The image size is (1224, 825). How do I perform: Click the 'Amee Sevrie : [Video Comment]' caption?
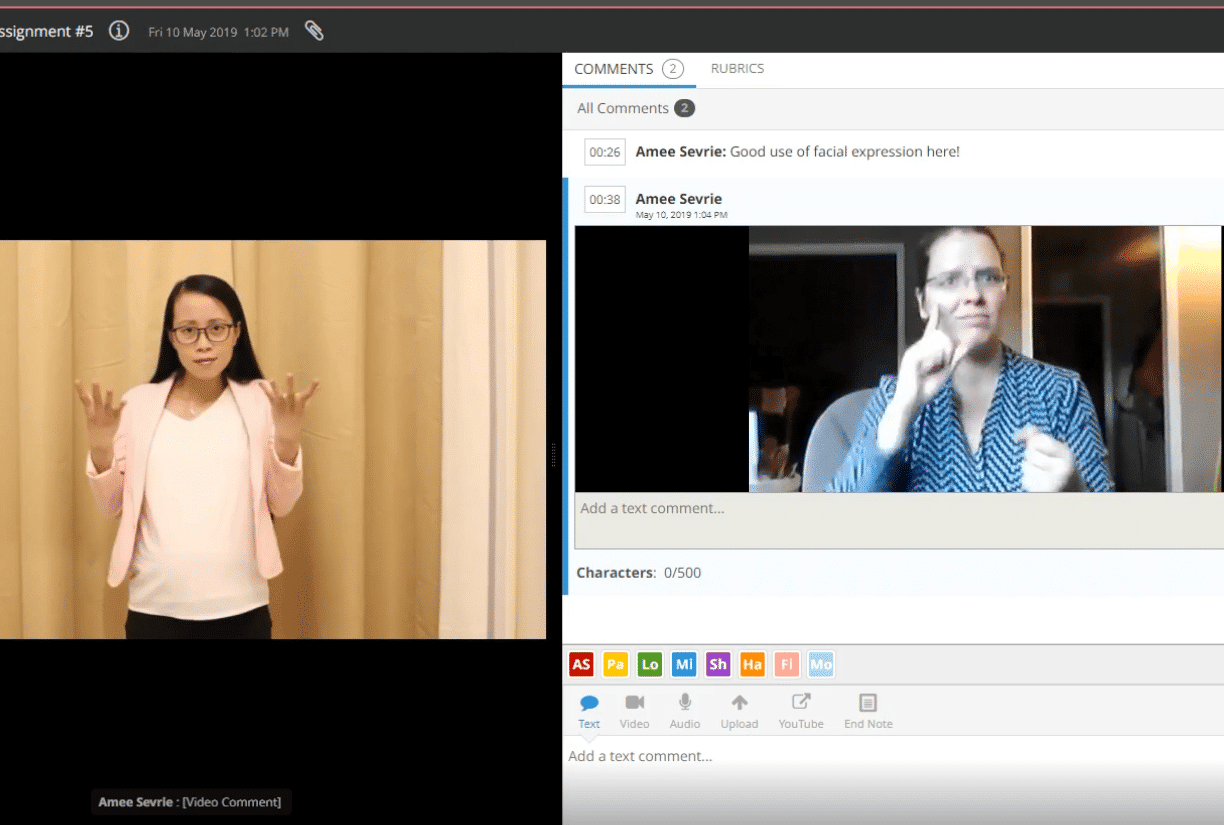190,802
